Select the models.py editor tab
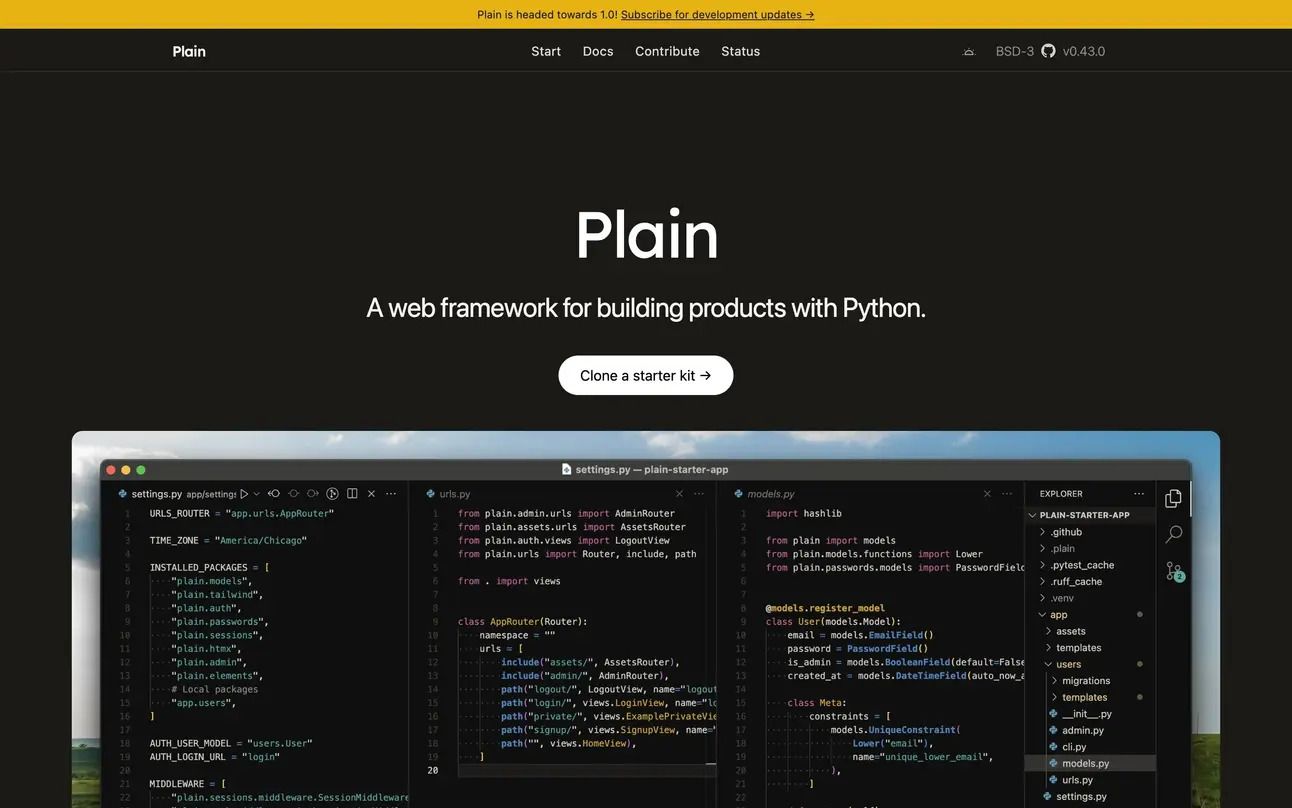The height and width of the screenshot is (808, 1292). [764, 494]
